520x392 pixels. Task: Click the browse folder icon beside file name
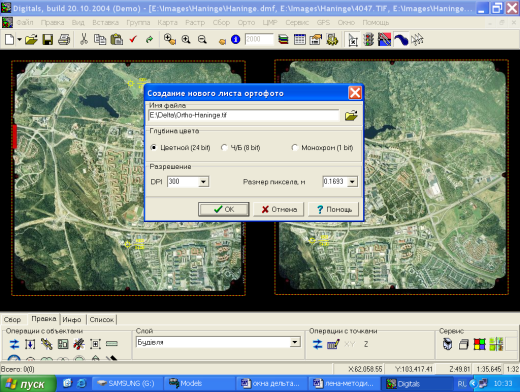(351, 116)
